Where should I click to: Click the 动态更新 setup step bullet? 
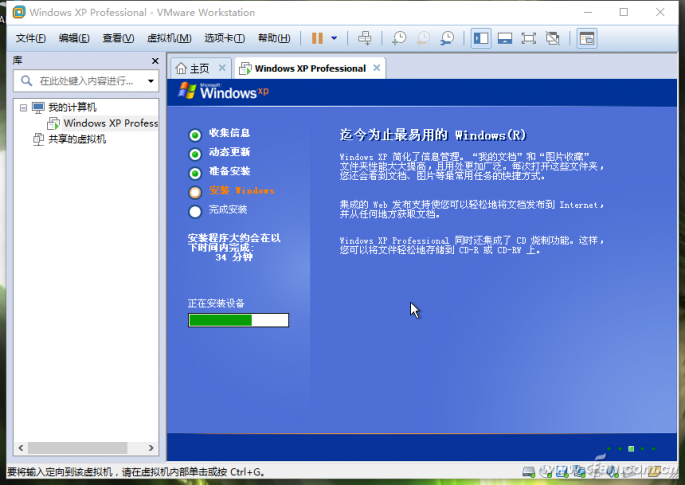click(195, 154)
